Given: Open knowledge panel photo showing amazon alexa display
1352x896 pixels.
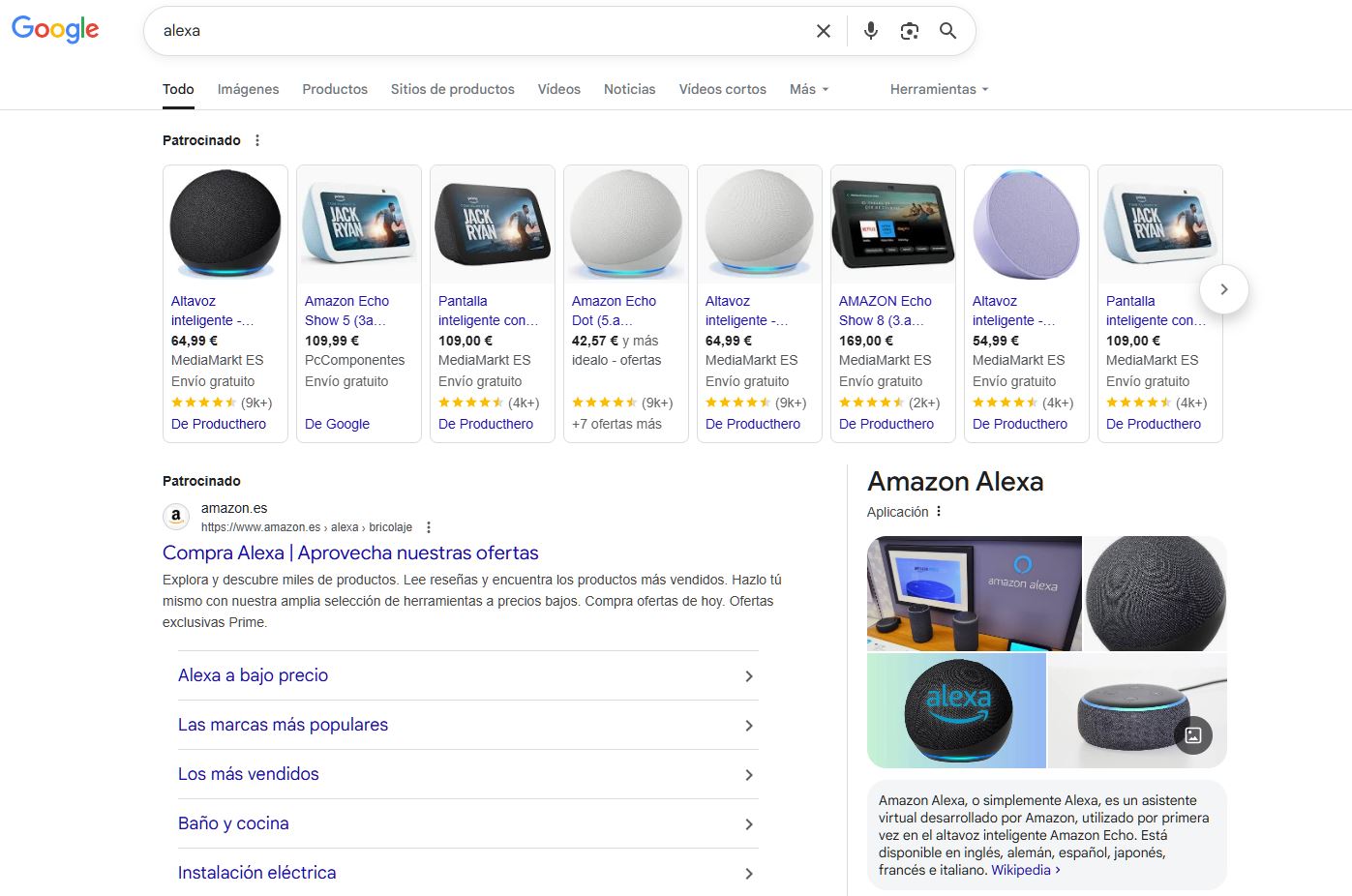Looking at the screenshot, I should (x=975, y=593).
